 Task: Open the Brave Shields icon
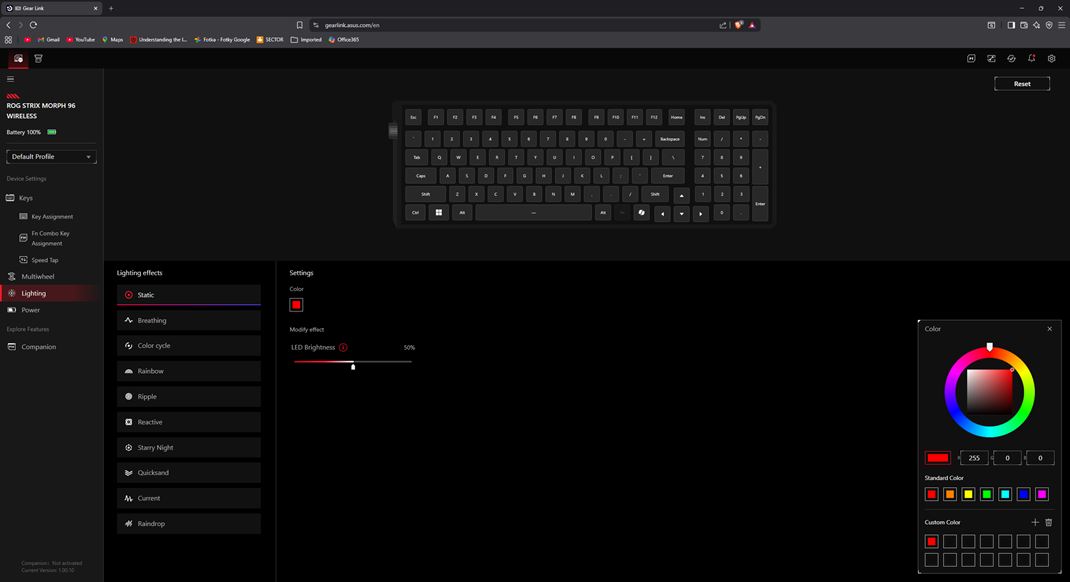coord(738,25)
